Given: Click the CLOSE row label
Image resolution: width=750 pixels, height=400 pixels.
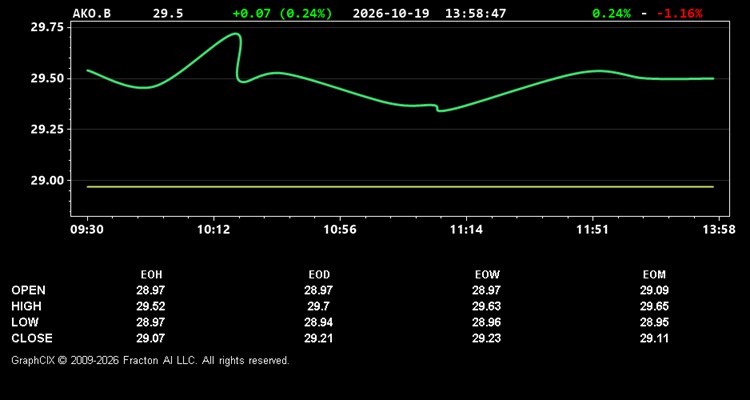Looking at the screenshot, I should (x=32, y=338).
